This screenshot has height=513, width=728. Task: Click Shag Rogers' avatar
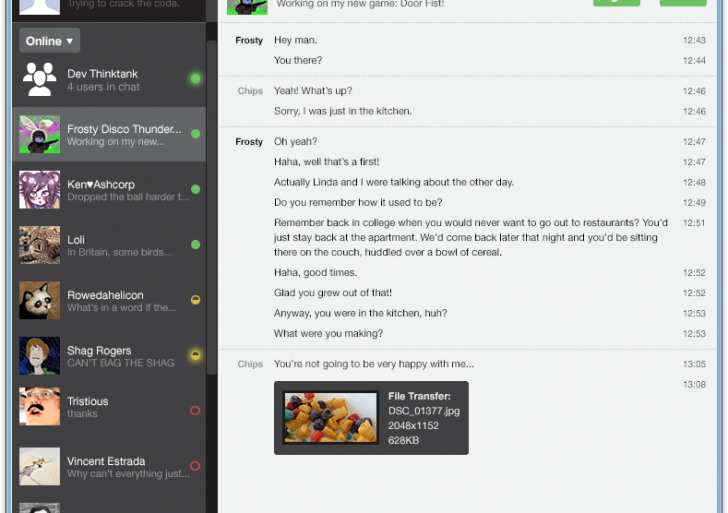39,356
